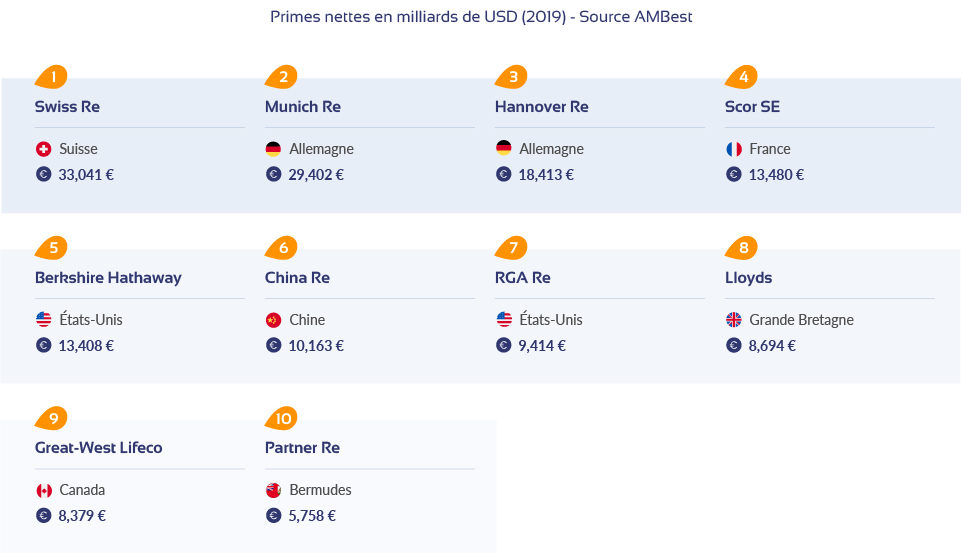Click the US flag under Berkshire Hathaway
The image size is (961, 553).
(44, 320)
